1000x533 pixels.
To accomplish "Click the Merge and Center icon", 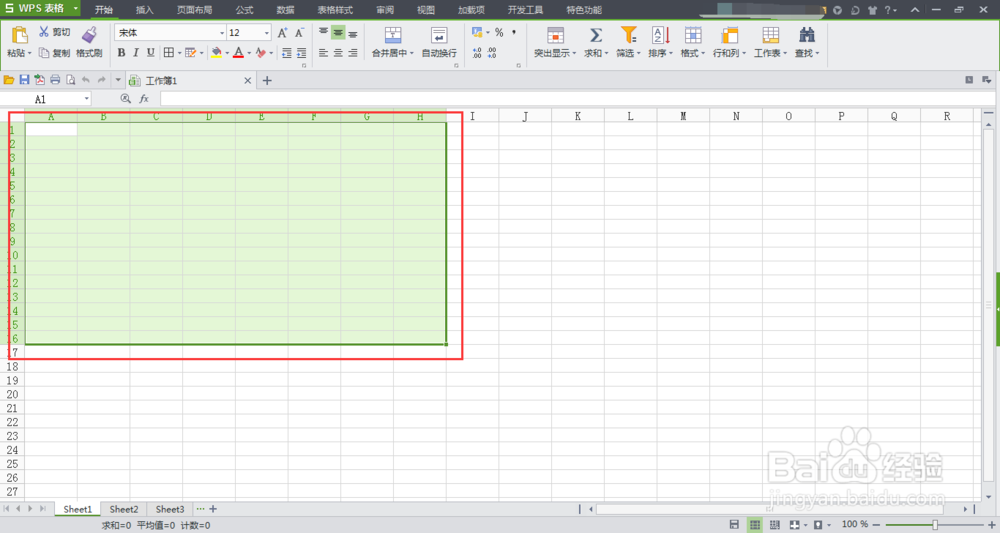I will click(x=393, y=35).
